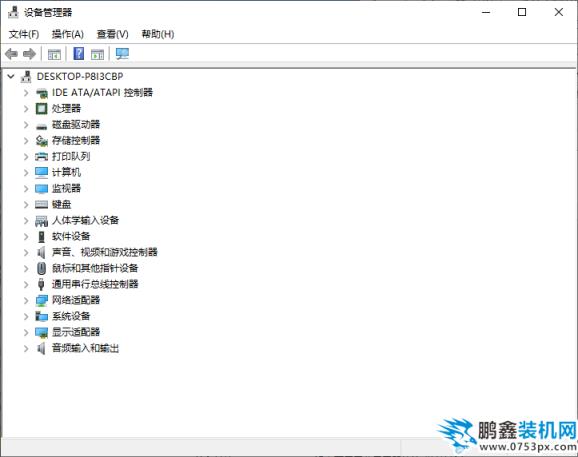Expand the 显示适配器 category arrow
578x457 pixels.
26,332
